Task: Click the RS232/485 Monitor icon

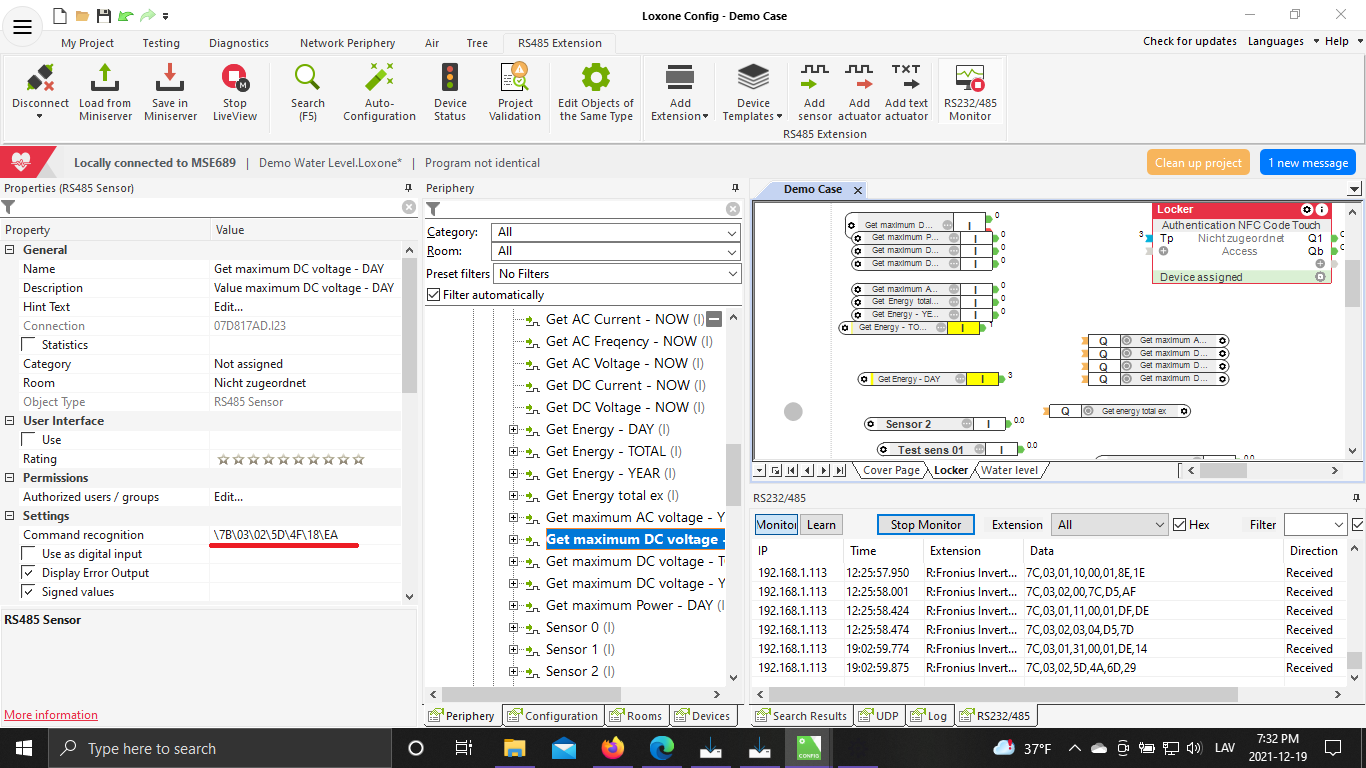Action: click(x=969, y=80)
